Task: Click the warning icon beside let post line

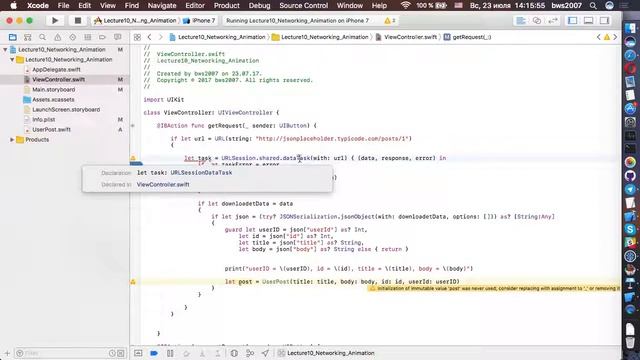Action: click(x=133, y=282)
